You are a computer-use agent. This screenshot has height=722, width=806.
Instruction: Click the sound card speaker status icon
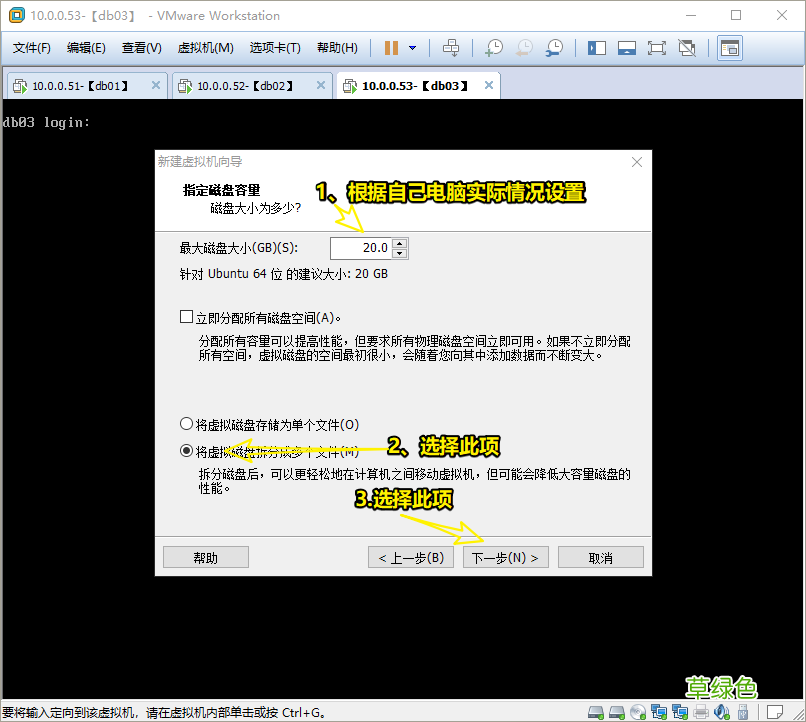pyautogui.click(x=722, y=712)
